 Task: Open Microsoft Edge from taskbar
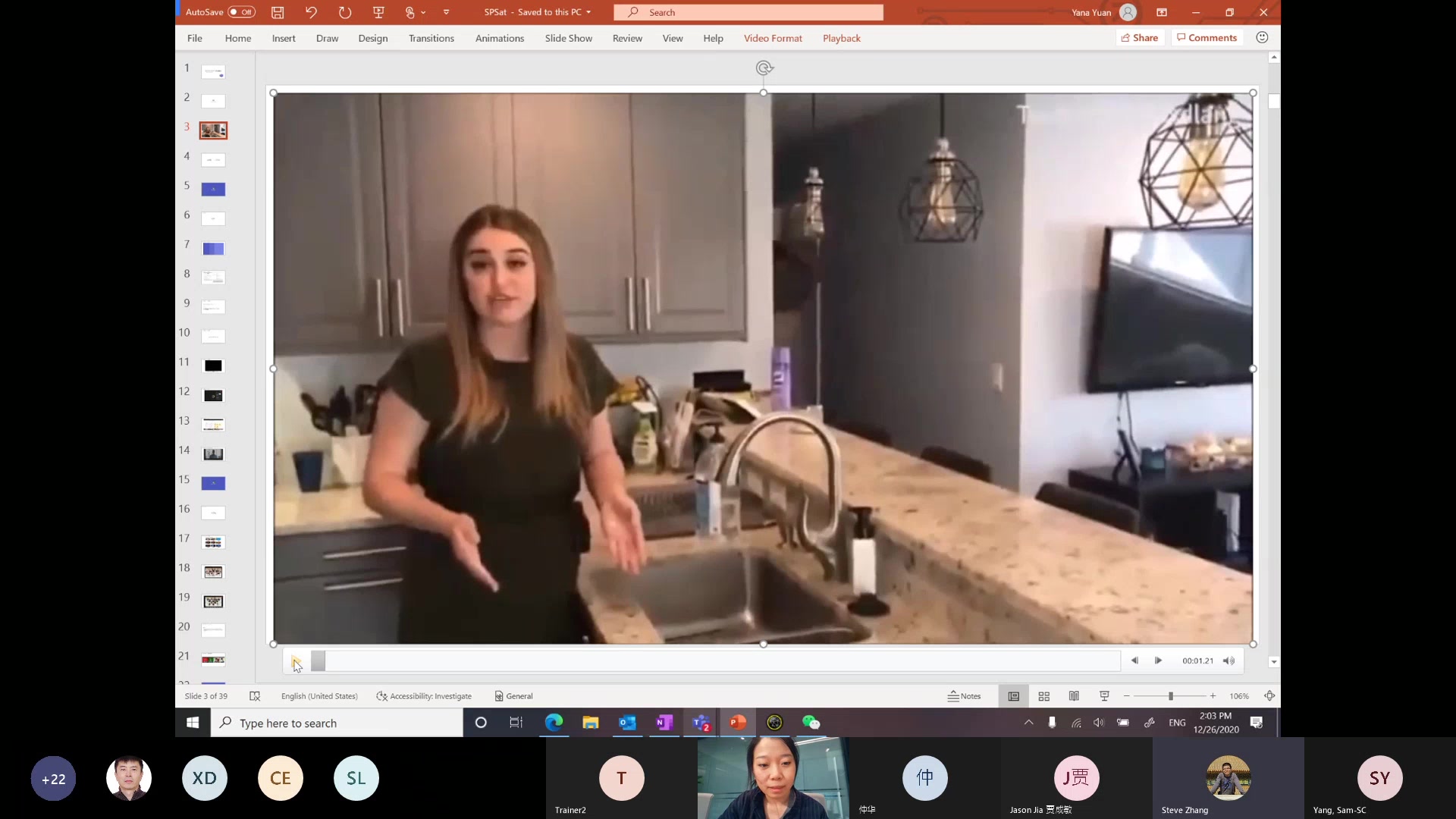554,723
